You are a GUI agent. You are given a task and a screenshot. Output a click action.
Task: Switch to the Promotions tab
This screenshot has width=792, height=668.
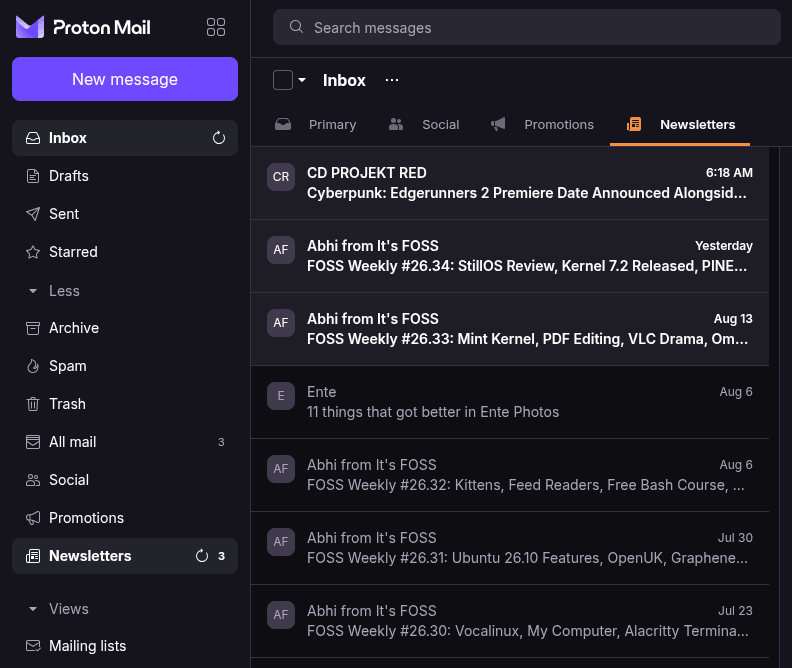tap(542, 125)
